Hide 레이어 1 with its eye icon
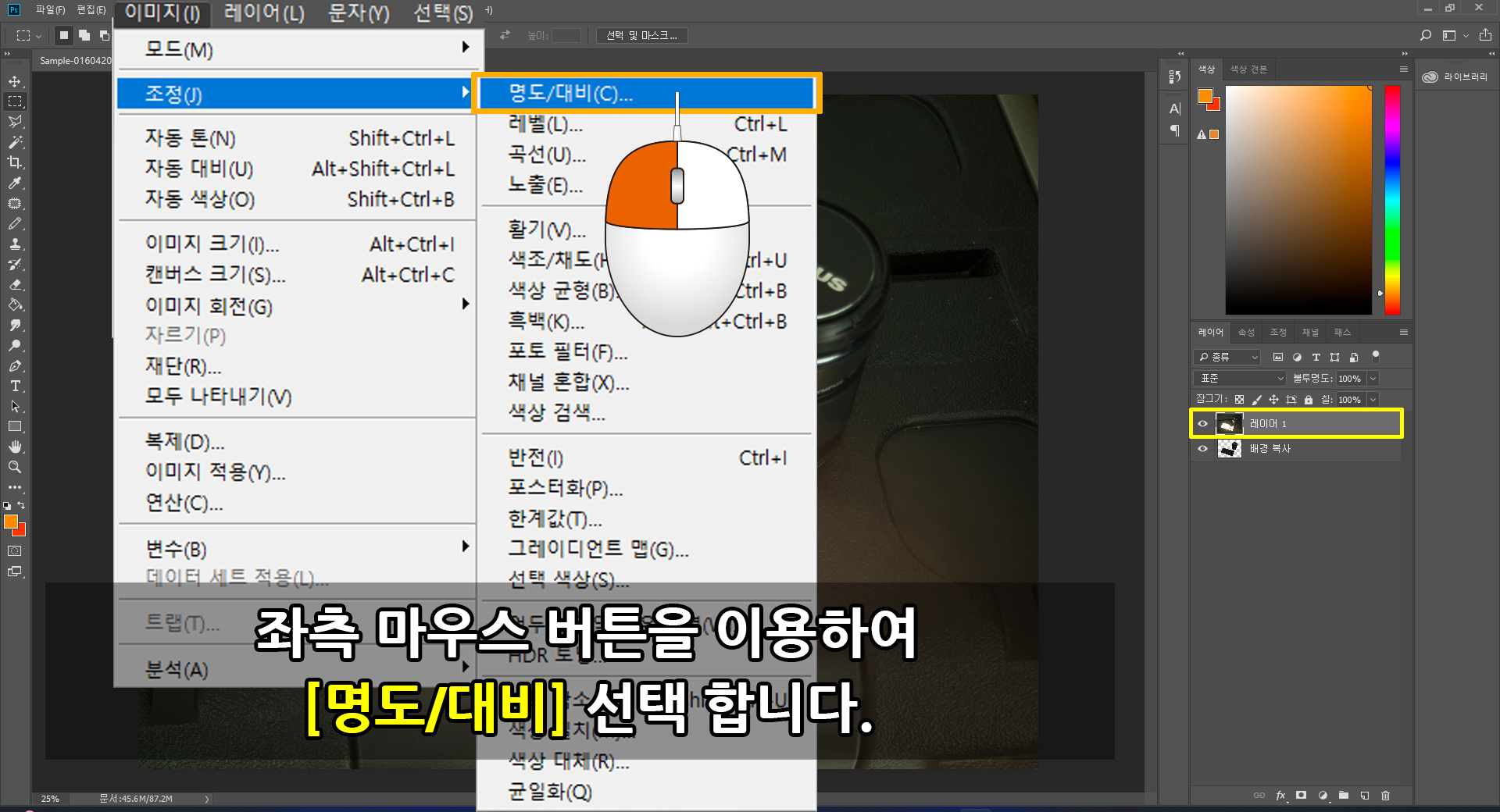The width and height of the screenshot is (1500, 812). [1203, 424]
